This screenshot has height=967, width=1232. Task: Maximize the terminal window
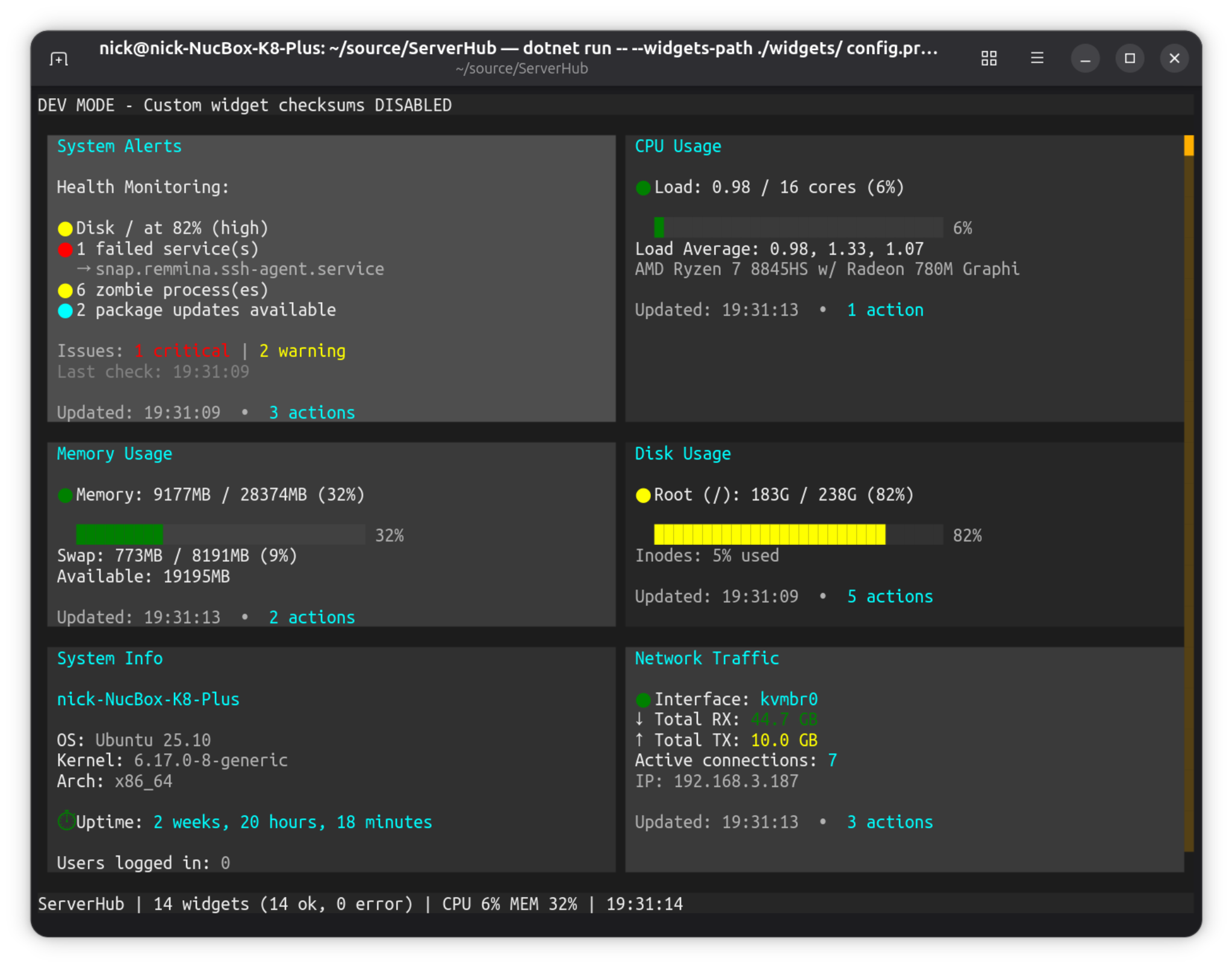1130,58
